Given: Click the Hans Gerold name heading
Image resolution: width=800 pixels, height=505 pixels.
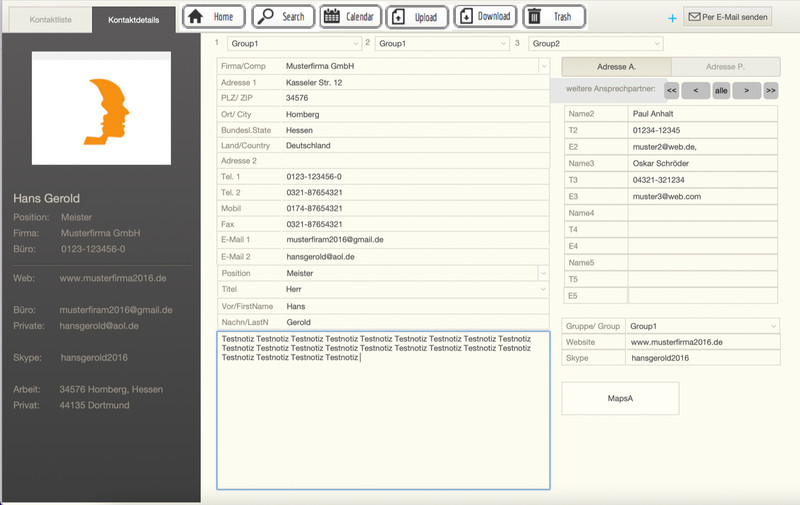Looking at the screenshot, I should pyautogui.click(x=46, y=198).
